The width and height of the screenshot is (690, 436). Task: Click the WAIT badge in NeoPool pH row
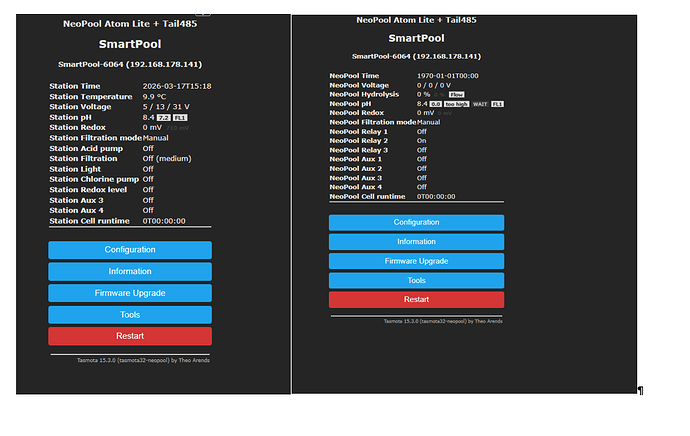click(x=480, y=104)
